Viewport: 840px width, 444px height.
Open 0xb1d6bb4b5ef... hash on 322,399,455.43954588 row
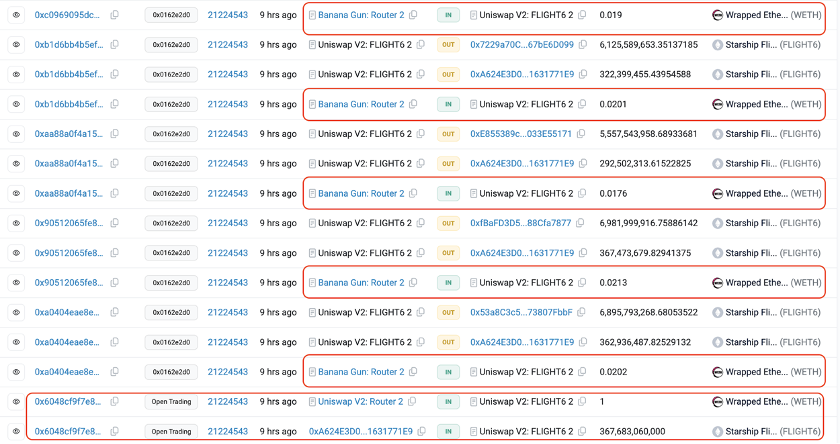69,74
